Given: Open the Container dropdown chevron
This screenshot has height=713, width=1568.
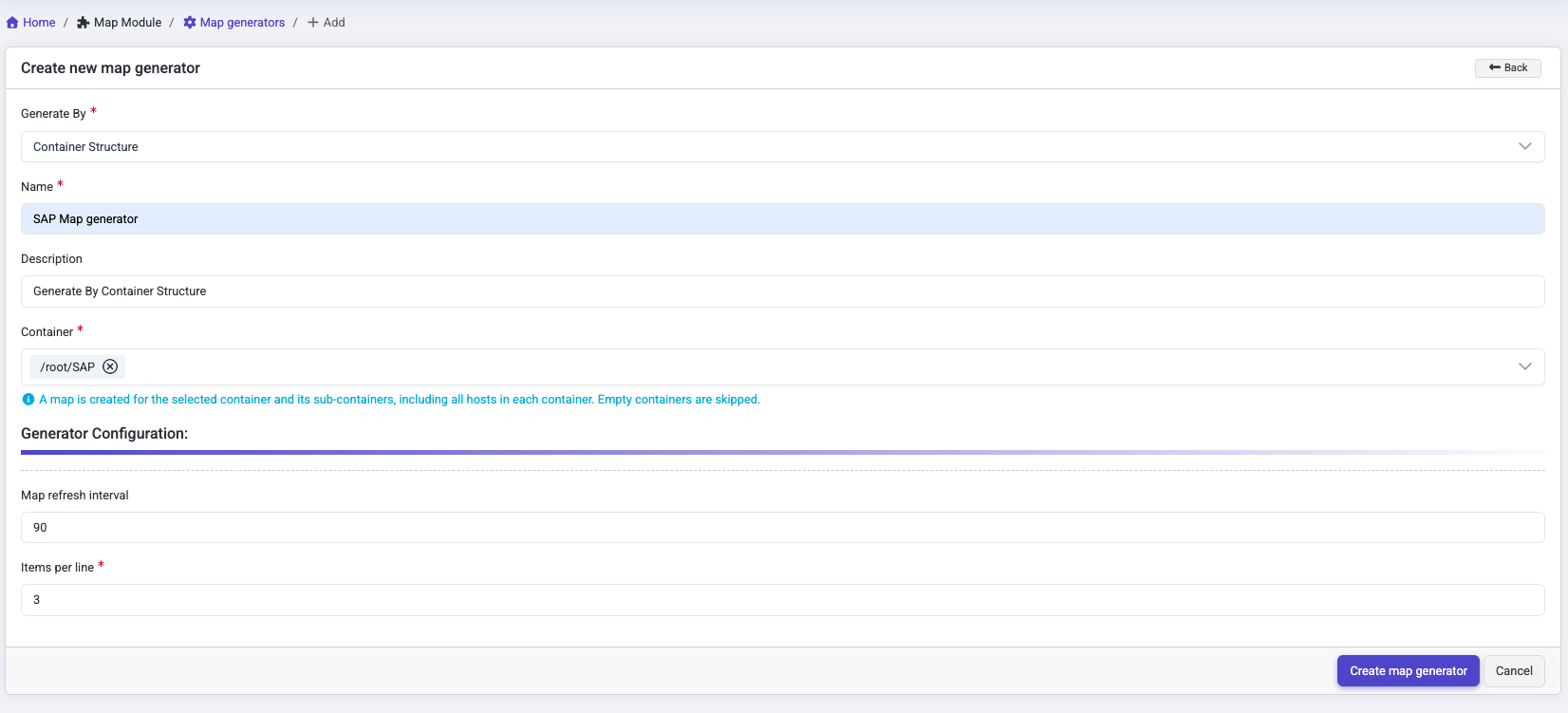Looking at the screenshot, I should pyautogui.click(x=1524, y=367).
